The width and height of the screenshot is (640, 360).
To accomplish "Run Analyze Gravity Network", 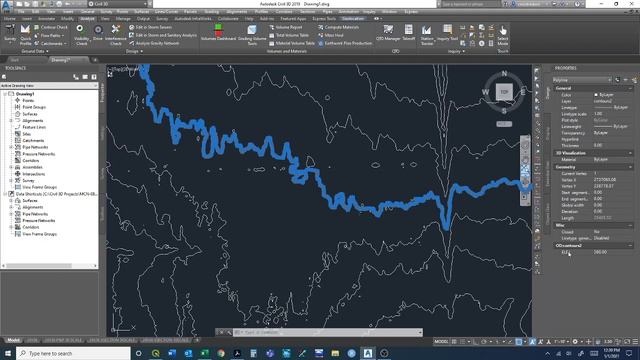I will [154, 43].
